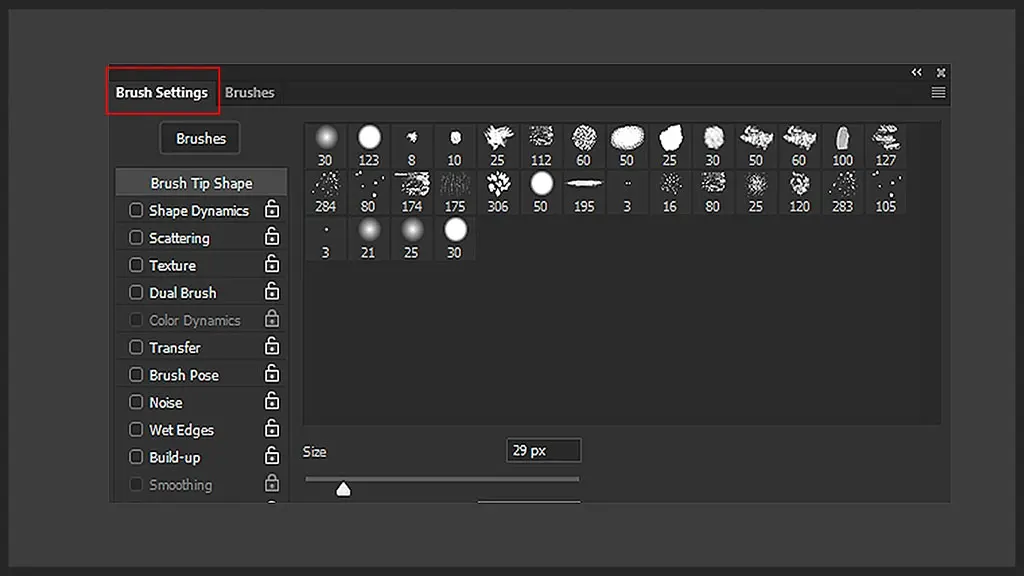The width and height of the screenshot is (1024, 576).
Task: Open the Brush Tip Shape section
Action: (x=201, y=183)
